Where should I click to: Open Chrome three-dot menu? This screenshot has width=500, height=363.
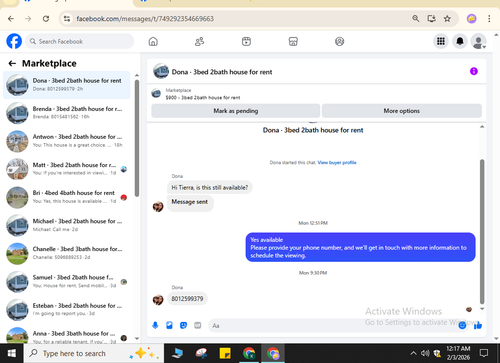(489, 19)
